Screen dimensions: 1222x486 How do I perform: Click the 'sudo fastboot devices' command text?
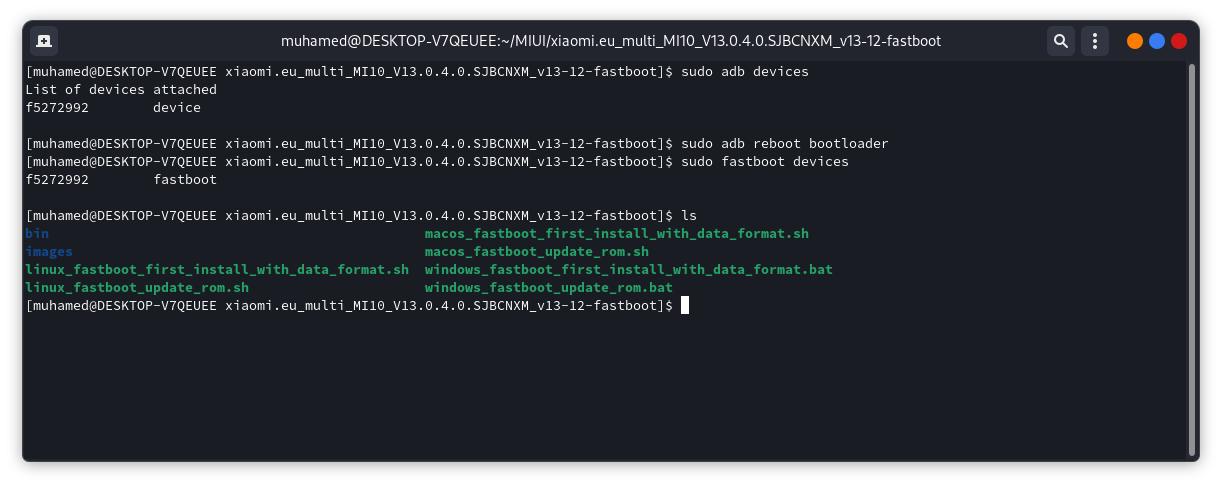point(764,162)
